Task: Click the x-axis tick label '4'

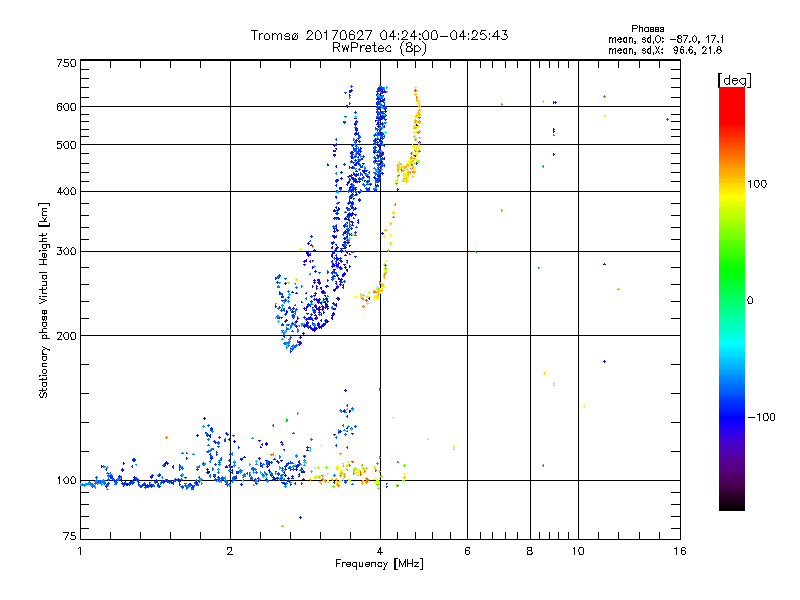Action: coord(379,551)
